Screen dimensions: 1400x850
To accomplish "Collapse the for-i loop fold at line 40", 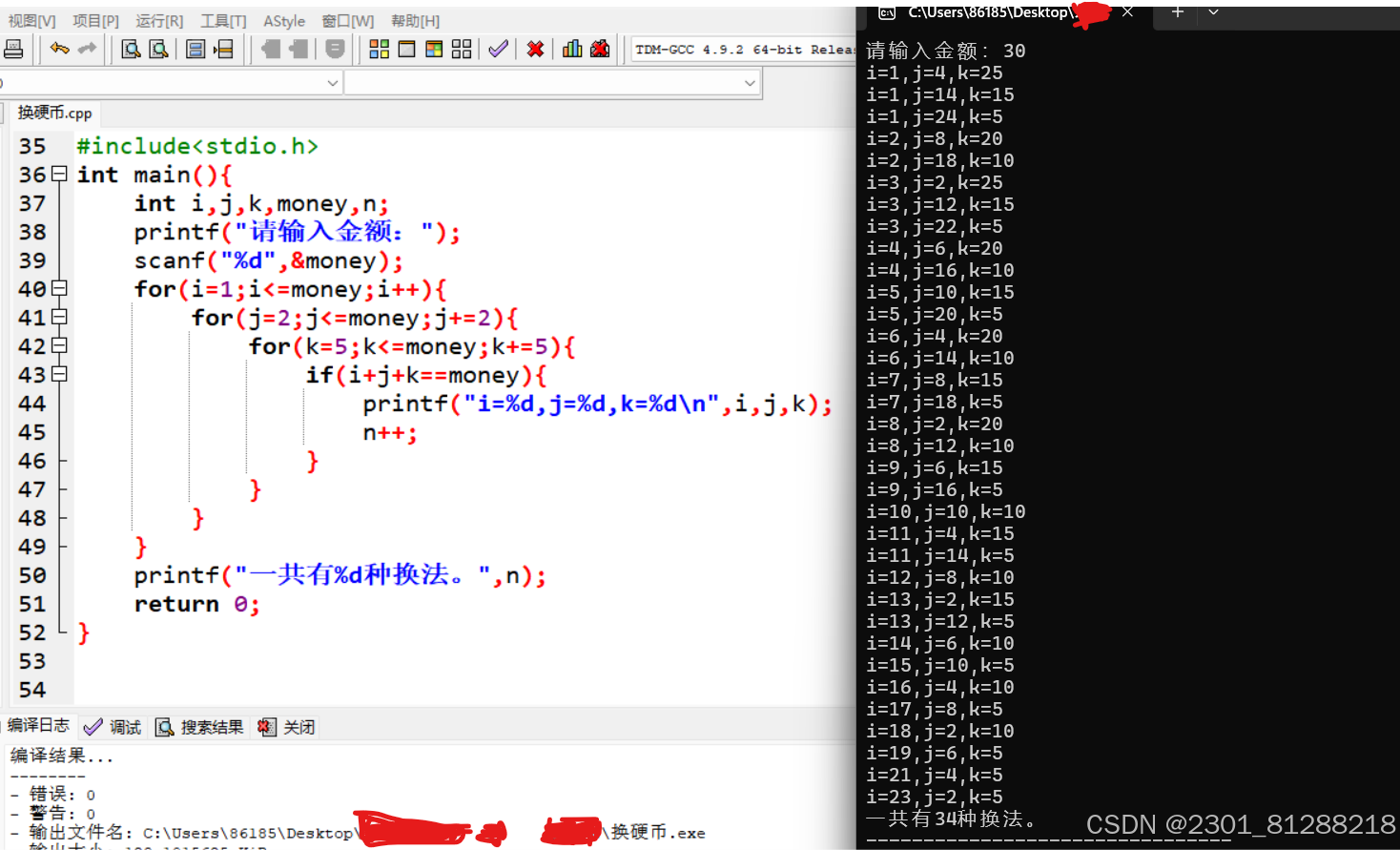I will coord(59,288).
